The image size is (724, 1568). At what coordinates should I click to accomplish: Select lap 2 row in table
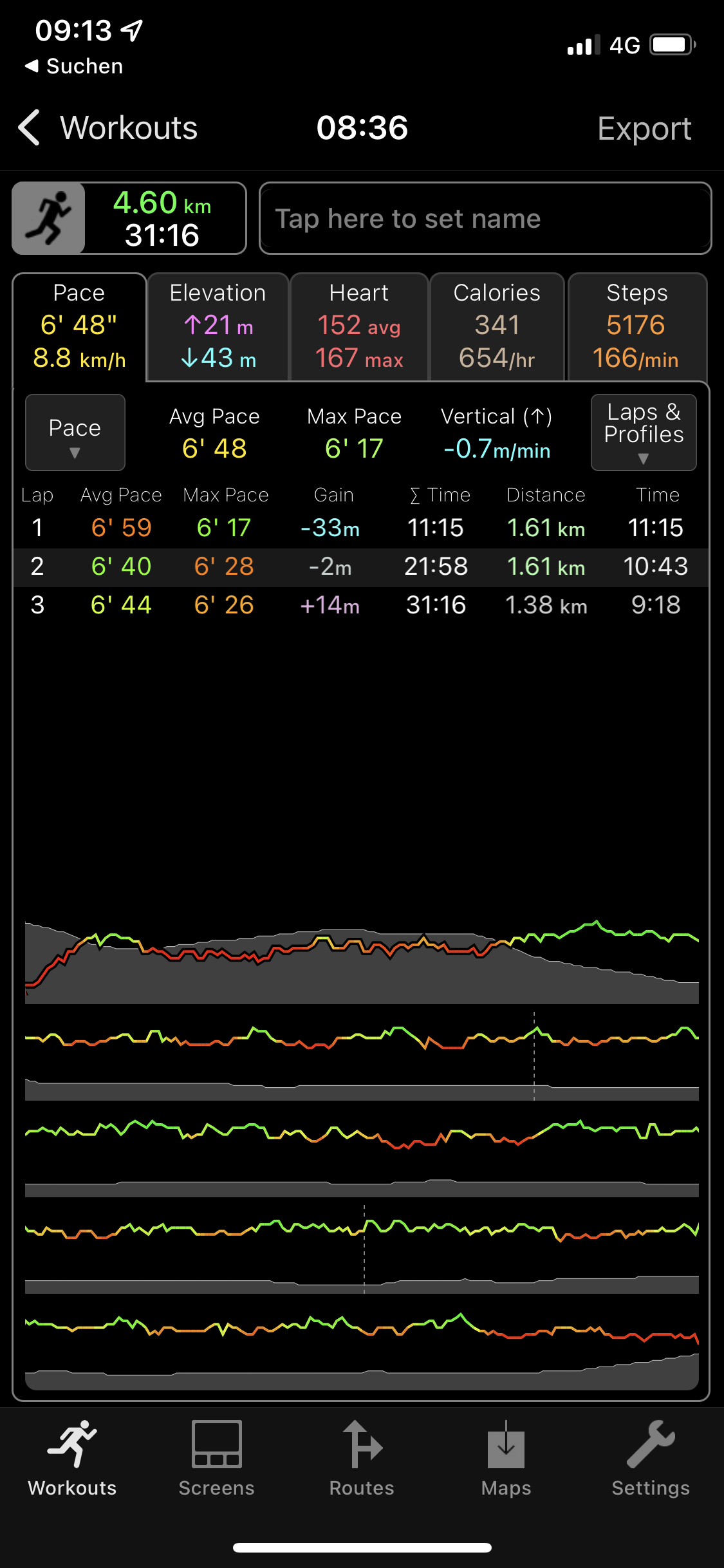point(360,566)
